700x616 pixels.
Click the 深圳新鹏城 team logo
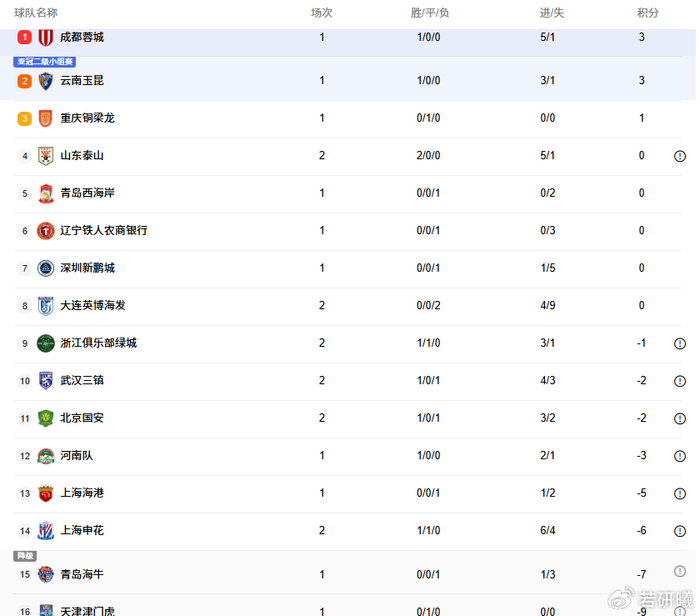point(46,268)
